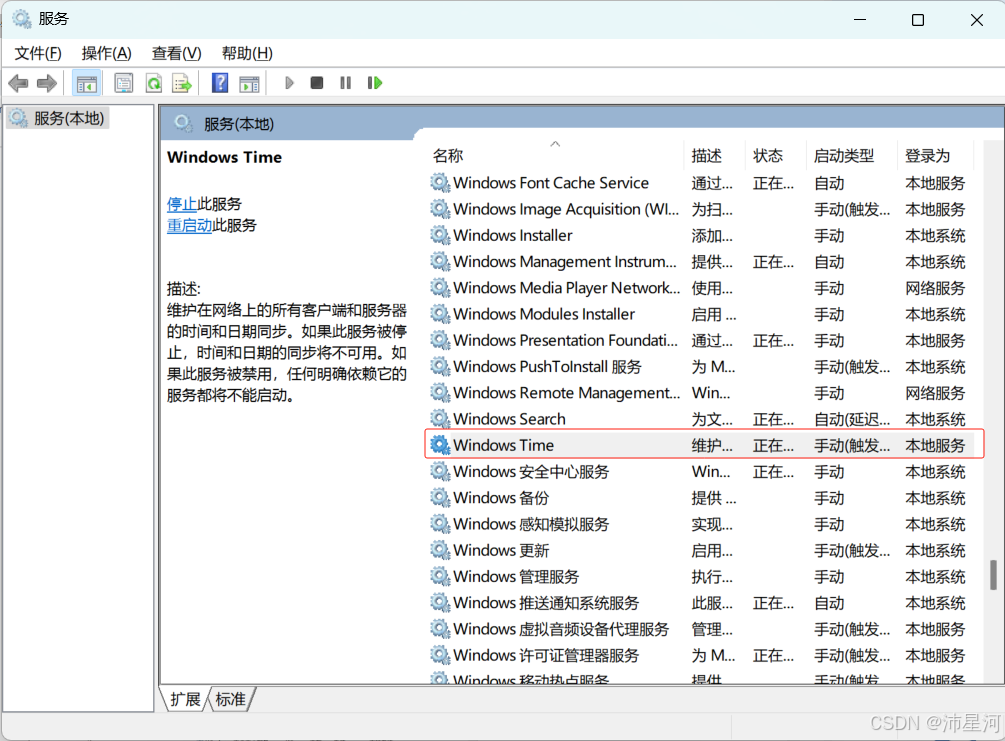Click 网络服务 login of Windows Remote Management
Image resolution: width=1005 pixels, height=741 pixels.
point(935,393)
